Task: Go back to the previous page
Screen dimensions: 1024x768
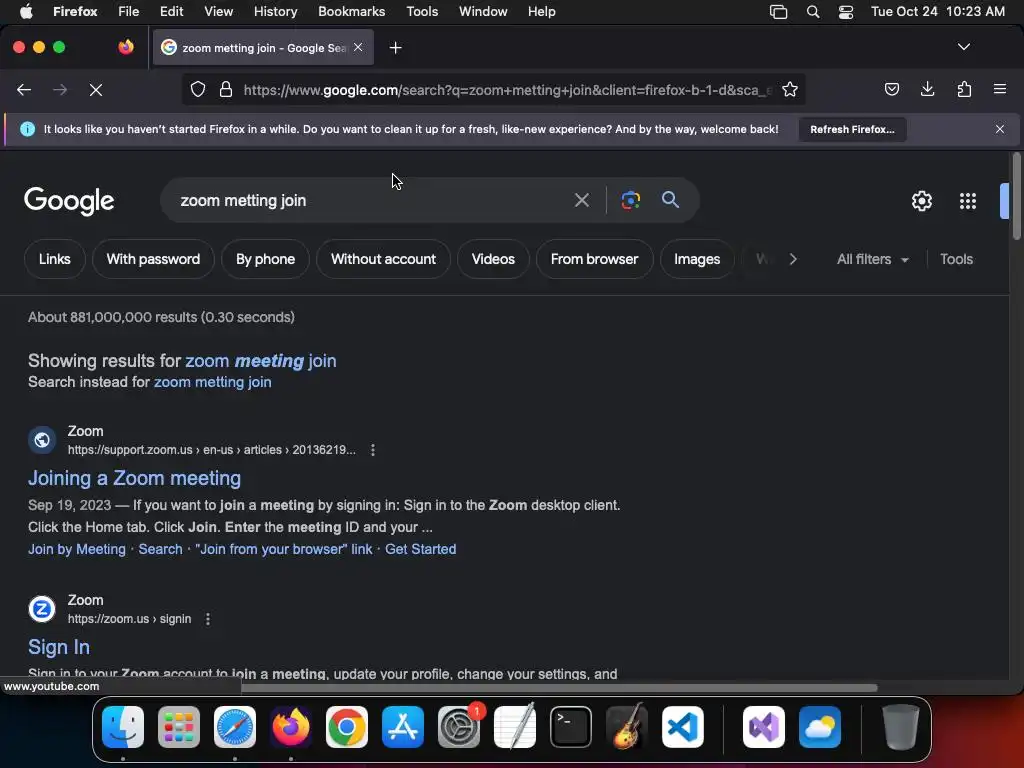Action: 24,89
